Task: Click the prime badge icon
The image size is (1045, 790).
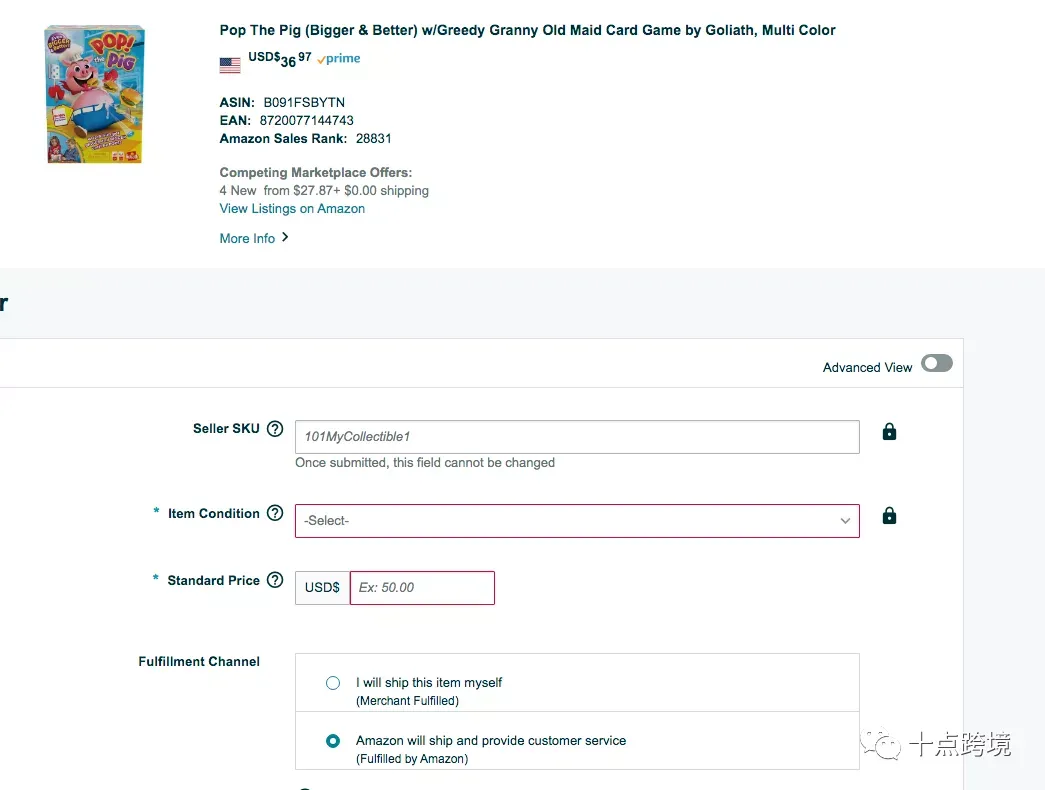Action: point(339,59)
